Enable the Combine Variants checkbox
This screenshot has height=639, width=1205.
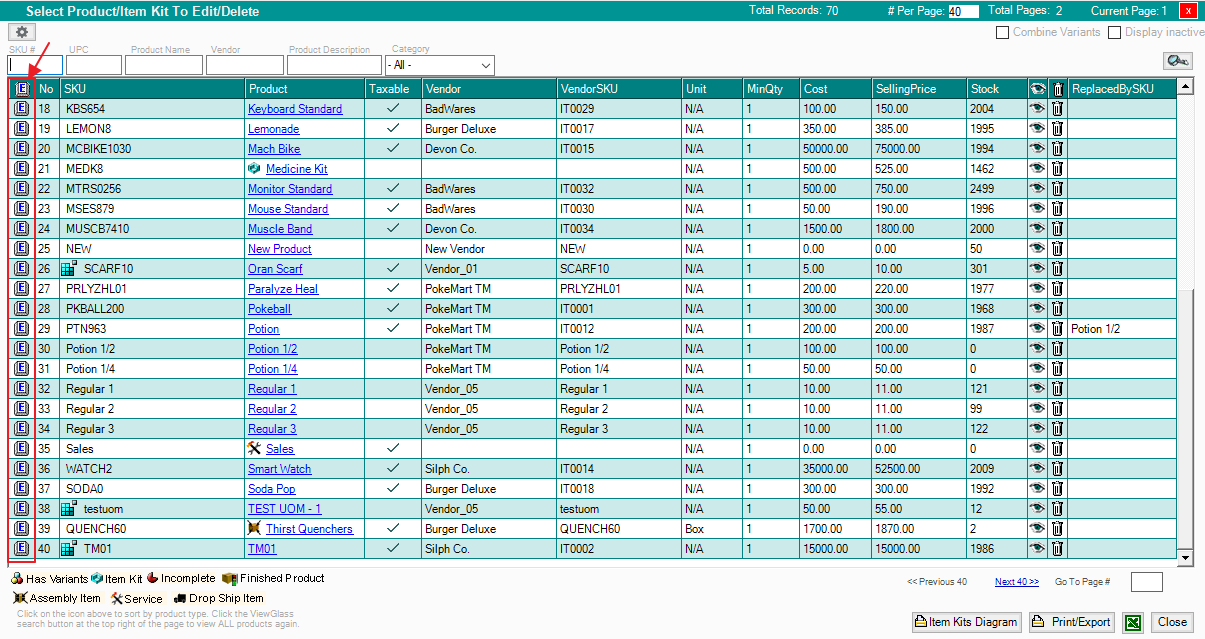1002,32
